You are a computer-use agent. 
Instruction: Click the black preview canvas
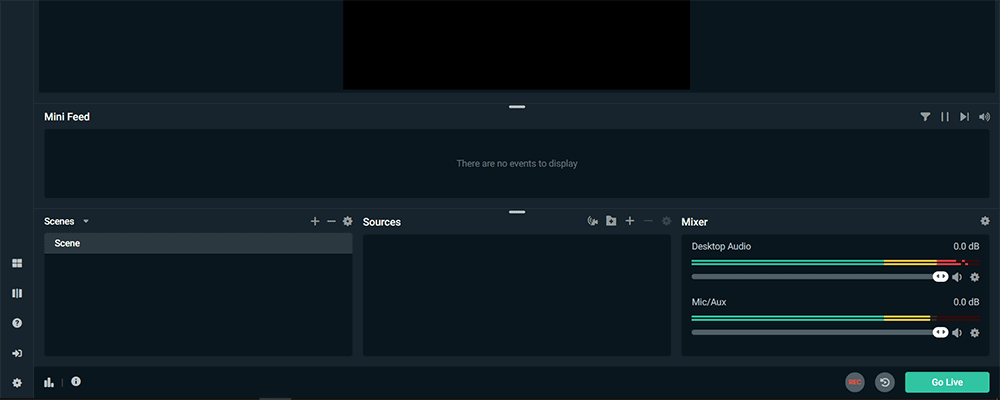click(x=517, y=45)
